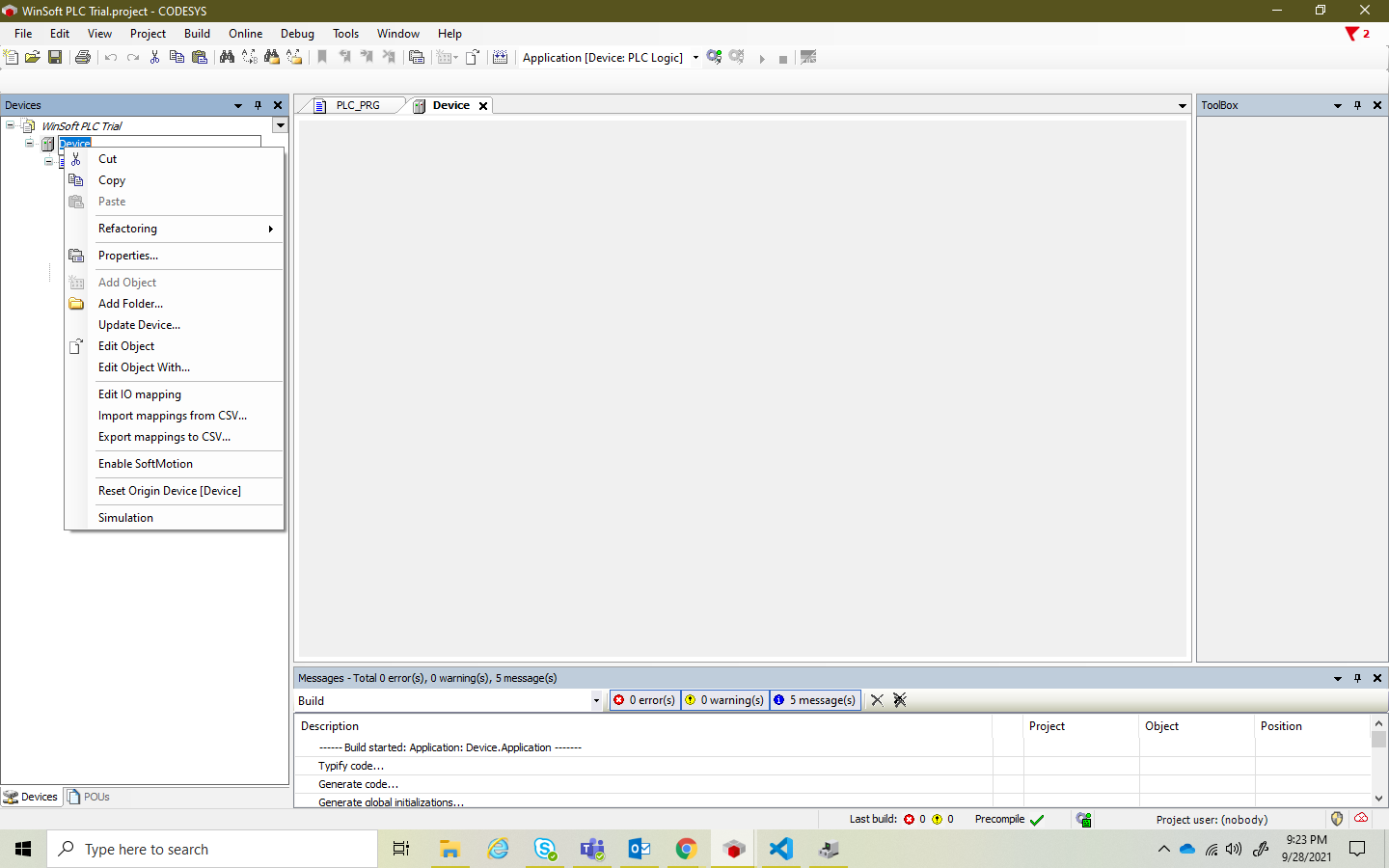Click the toolbar icon left of the Application dropdown

pyautogui.click(x=500, y=58)
